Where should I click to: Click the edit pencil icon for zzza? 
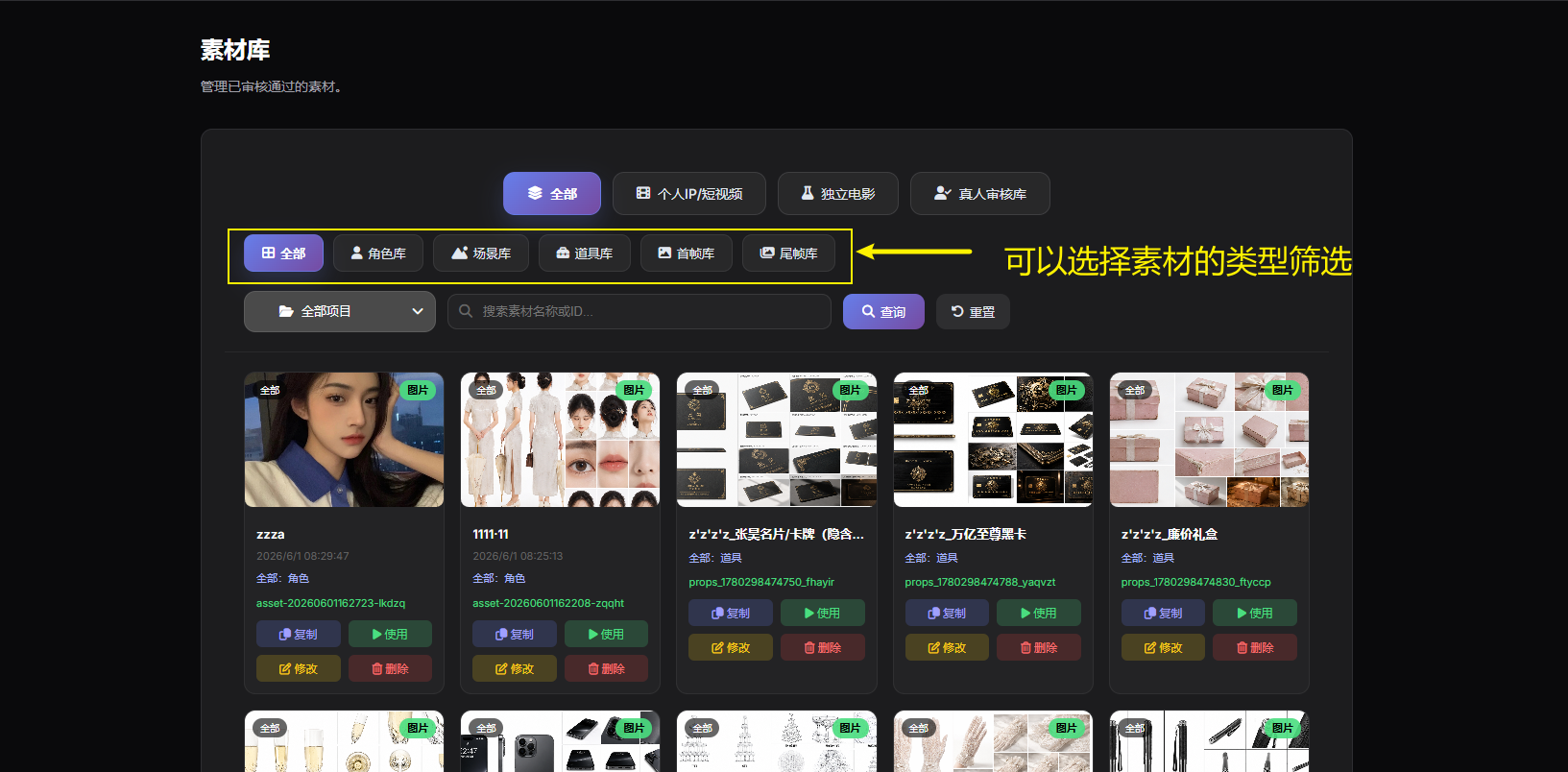tap(285, 669)
